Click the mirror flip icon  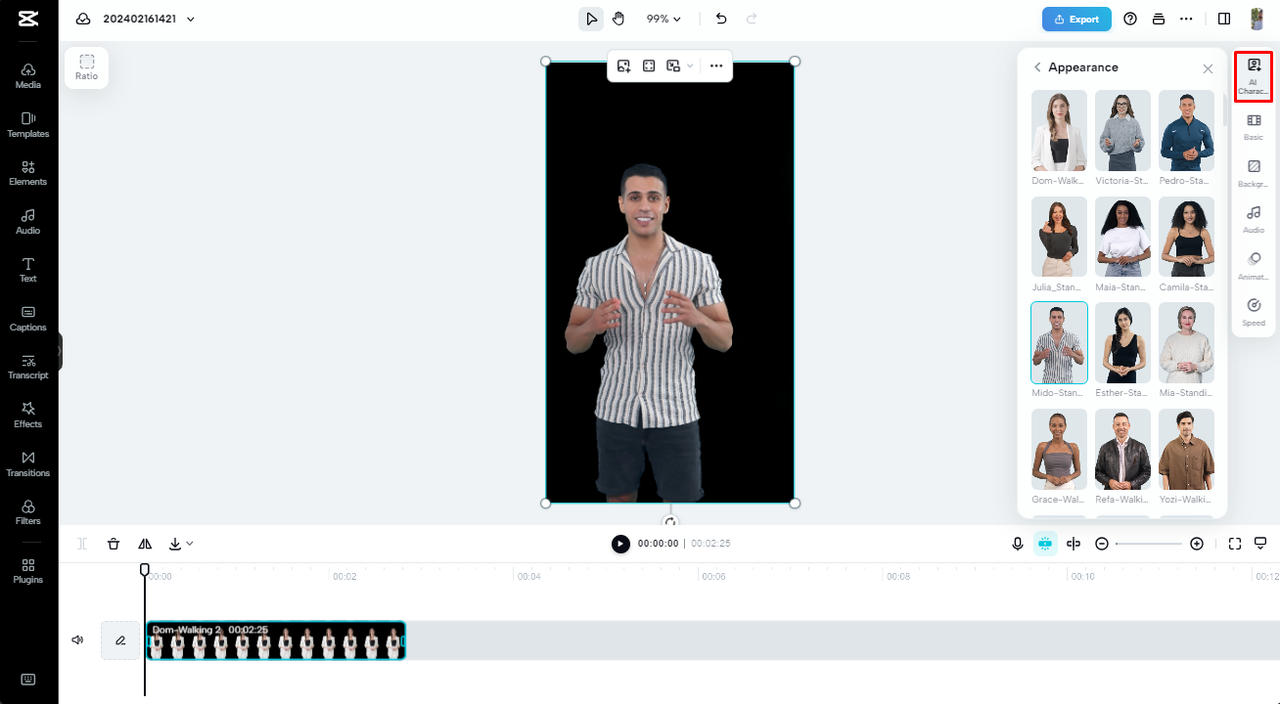145,544
